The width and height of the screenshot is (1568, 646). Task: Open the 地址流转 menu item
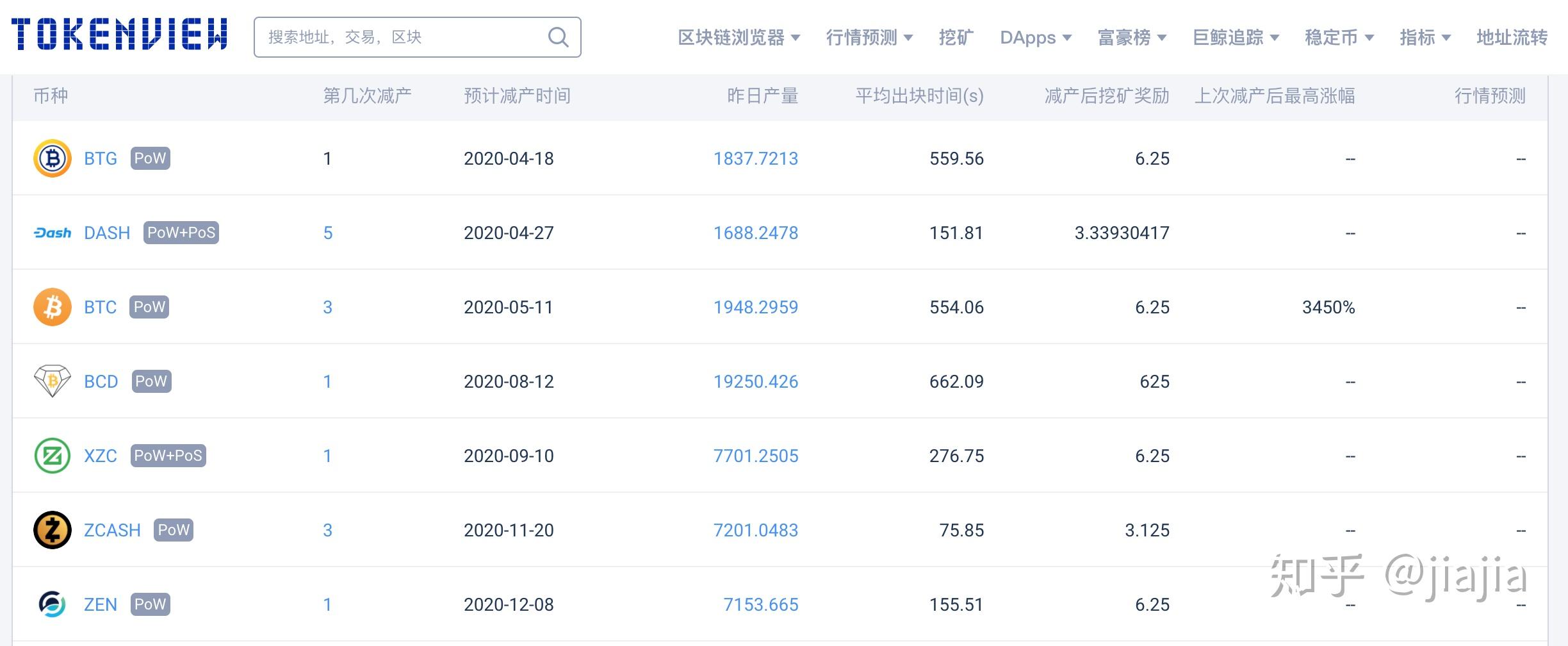click(1512, 38)
